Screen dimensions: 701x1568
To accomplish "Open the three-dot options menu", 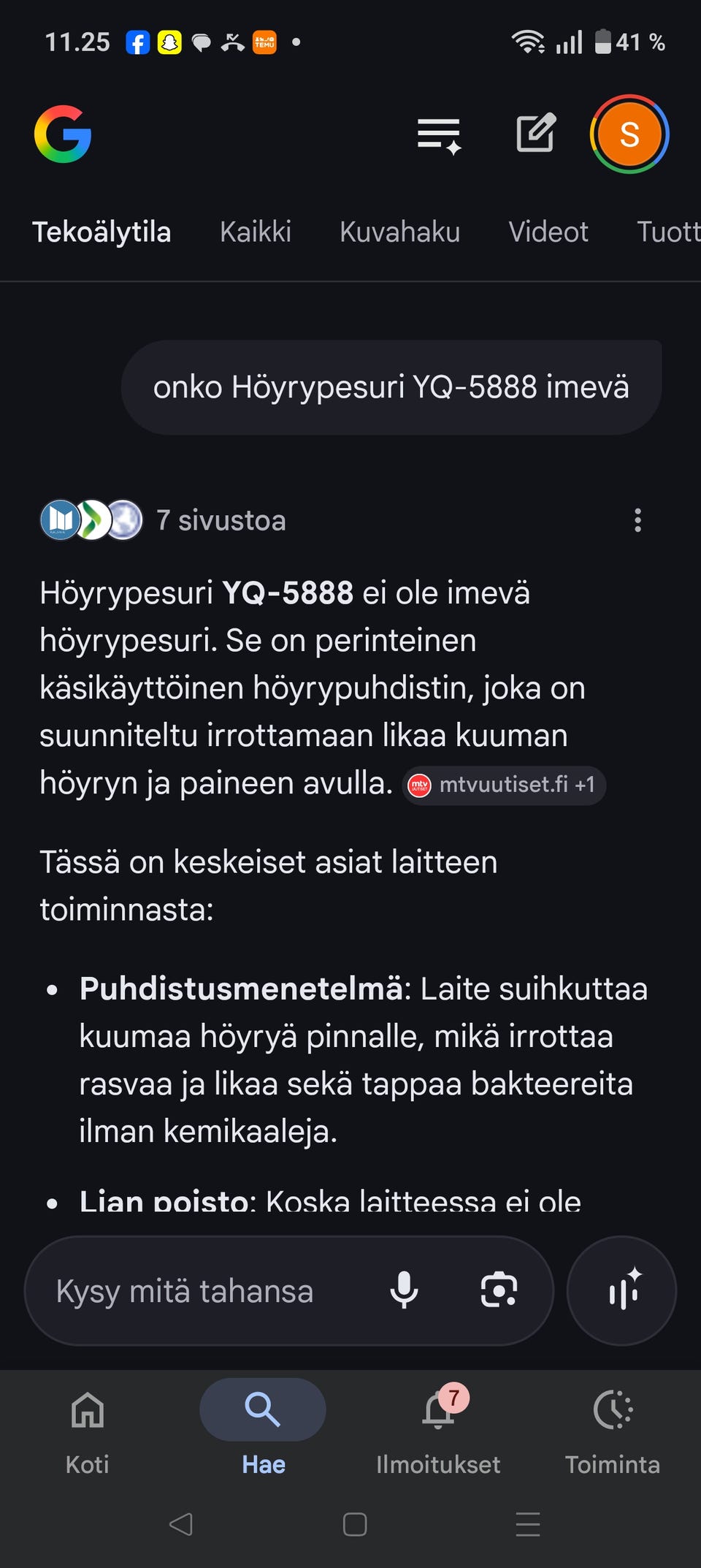I will (x=638, y=520).
